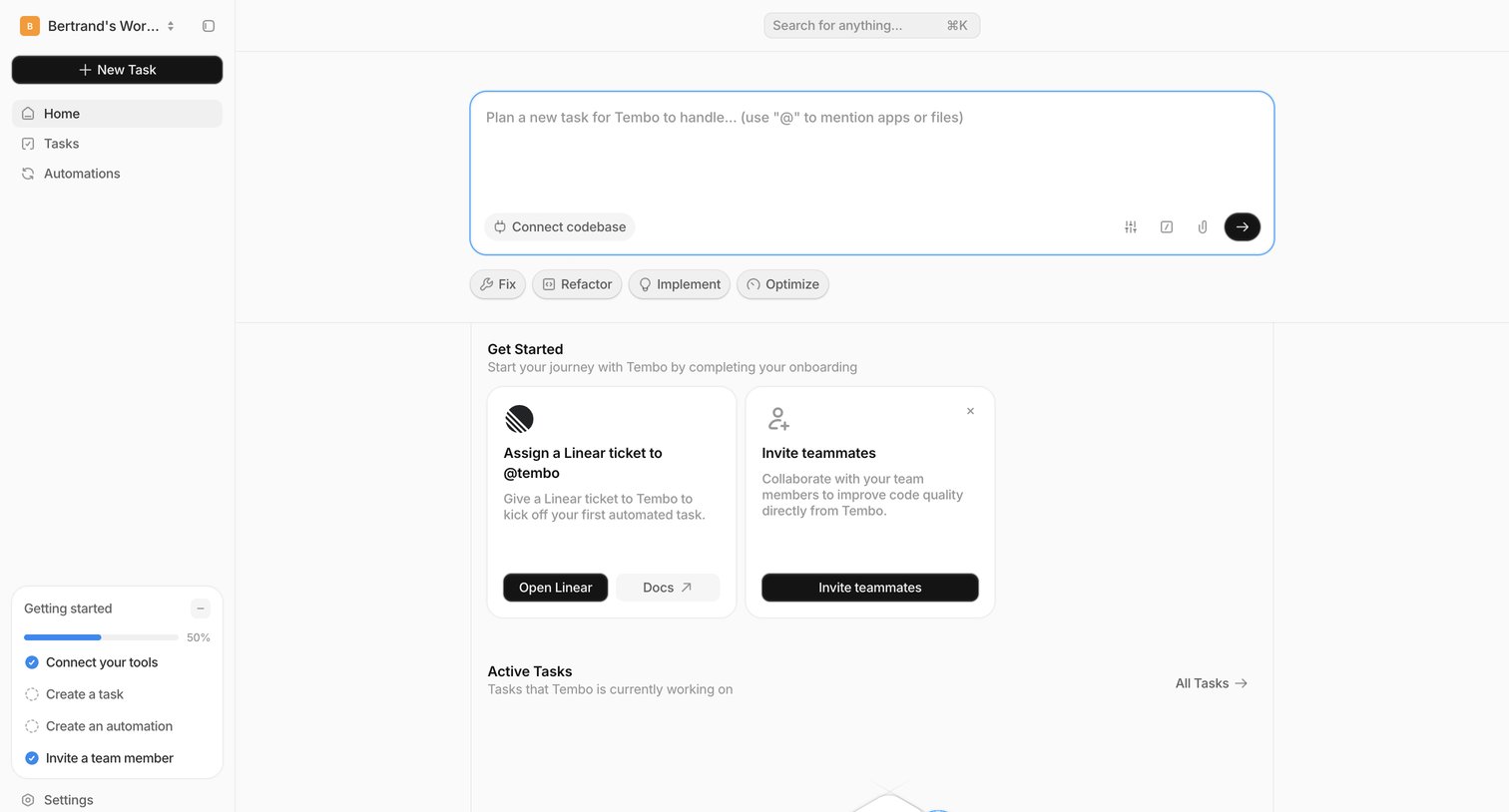Click the Getting started progress bar
This screenshot has width=1509, height=812.
(101, 637)
